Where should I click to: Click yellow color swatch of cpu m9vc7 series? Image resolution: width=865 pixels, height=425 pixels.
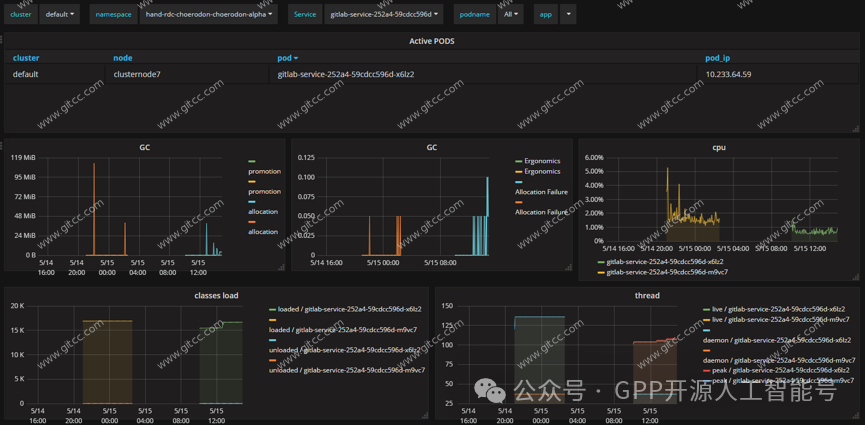[x=601, y=272]
